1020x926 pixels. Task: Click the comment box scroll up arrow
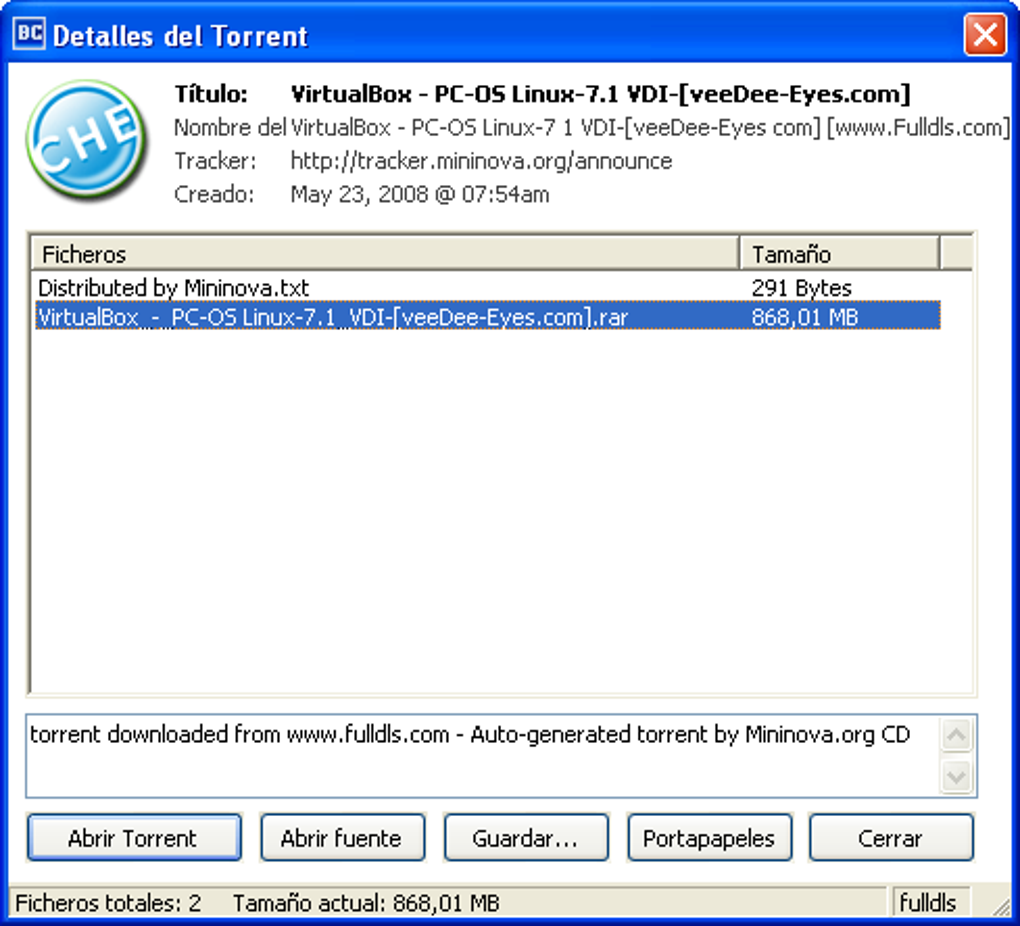click(x=956, y=735)
